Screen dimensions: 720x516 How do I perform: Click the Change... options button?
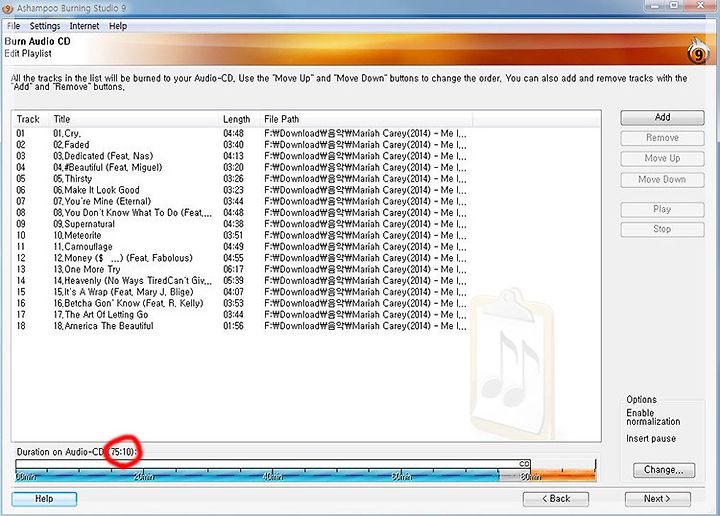[x=664, y=470]
